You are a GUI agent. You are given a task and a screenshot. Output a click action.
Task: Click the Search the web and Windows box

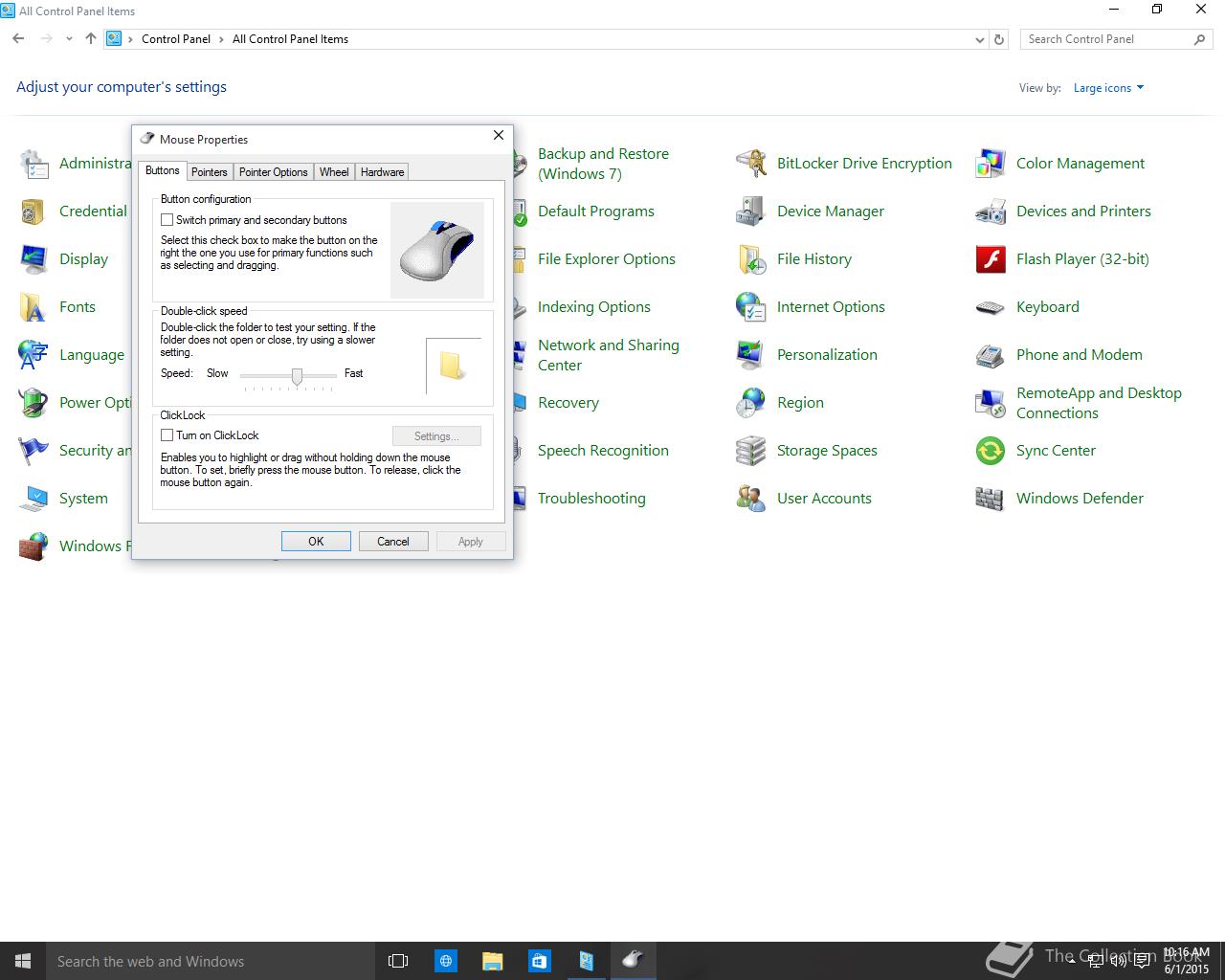209,961
